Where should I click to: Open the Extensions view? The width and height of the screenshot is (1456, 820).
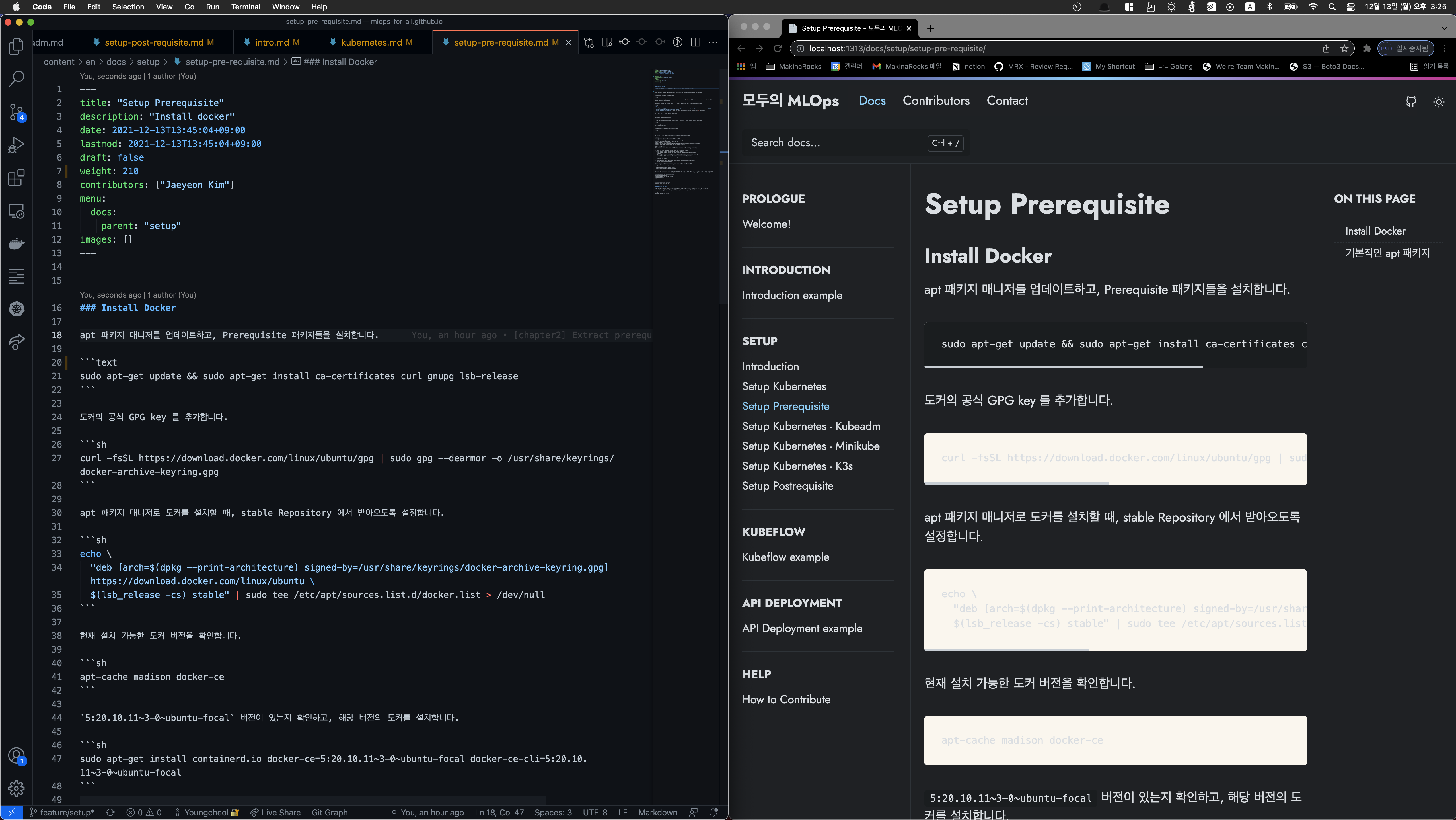[x=17, y=178]
